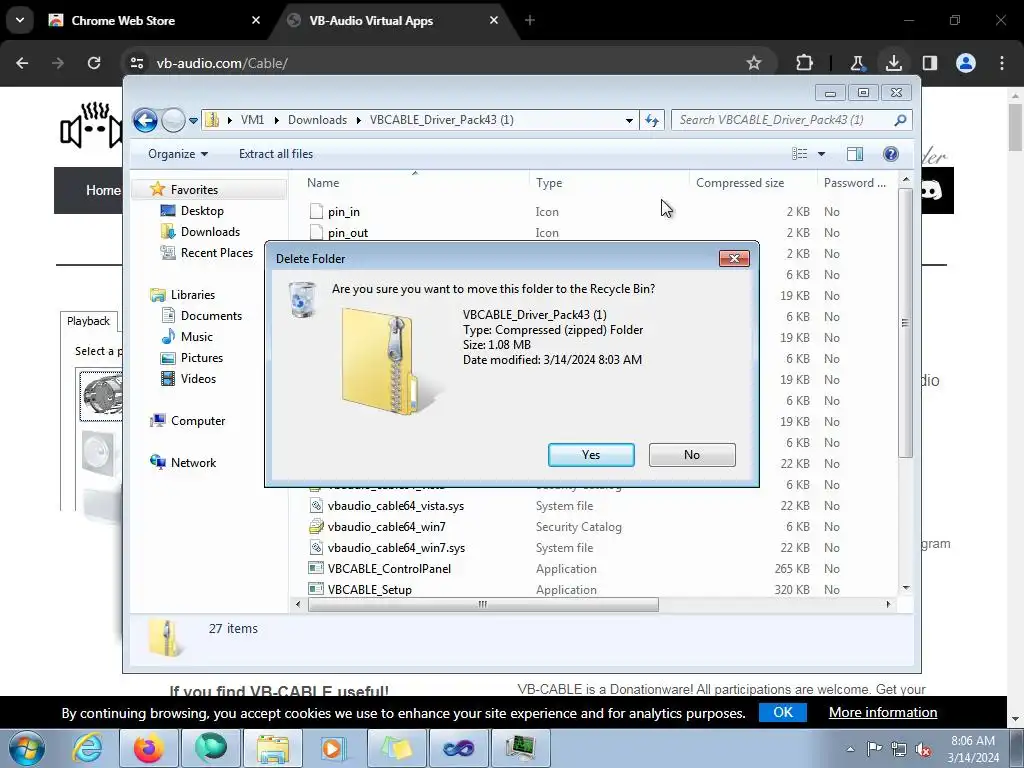The image size is (1024, 768).
Task: Launch Internet Explorer from taskbar
Action: click(86, 748)
